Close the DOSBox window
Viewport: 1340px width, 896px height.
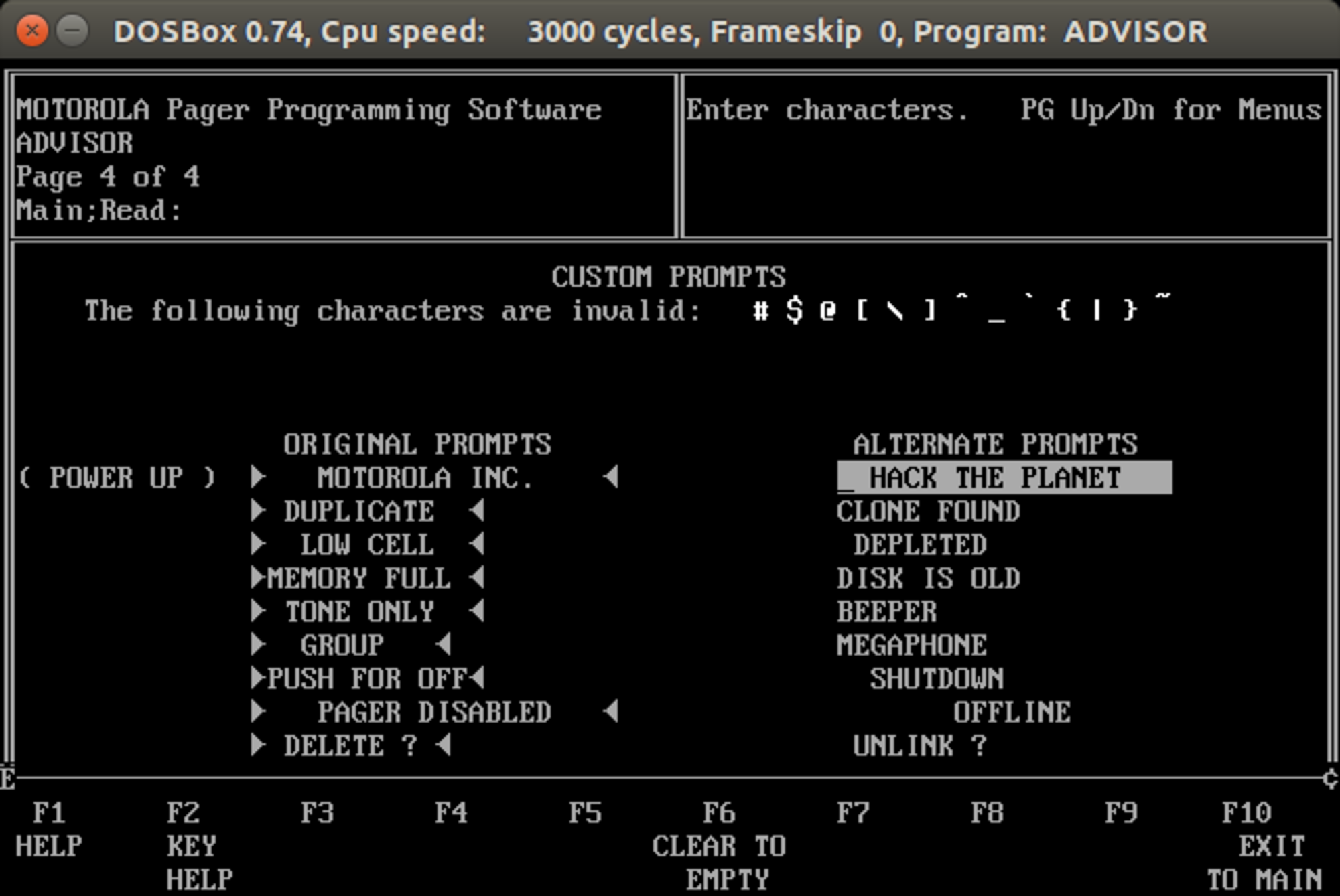coord(31,31)
